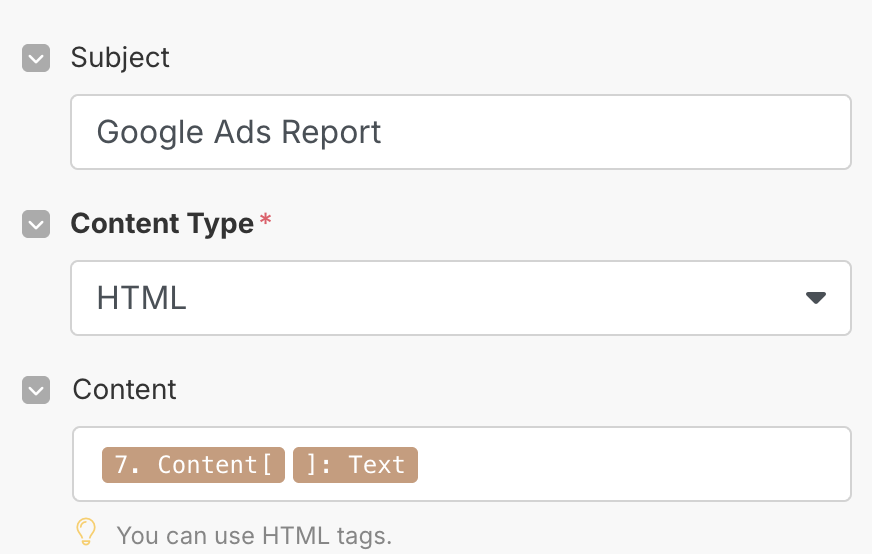Image resolution: width=872 pixels, height=554 pixels.
Task: Toggle the chevron beside Content Type
Action: (36, 224)
